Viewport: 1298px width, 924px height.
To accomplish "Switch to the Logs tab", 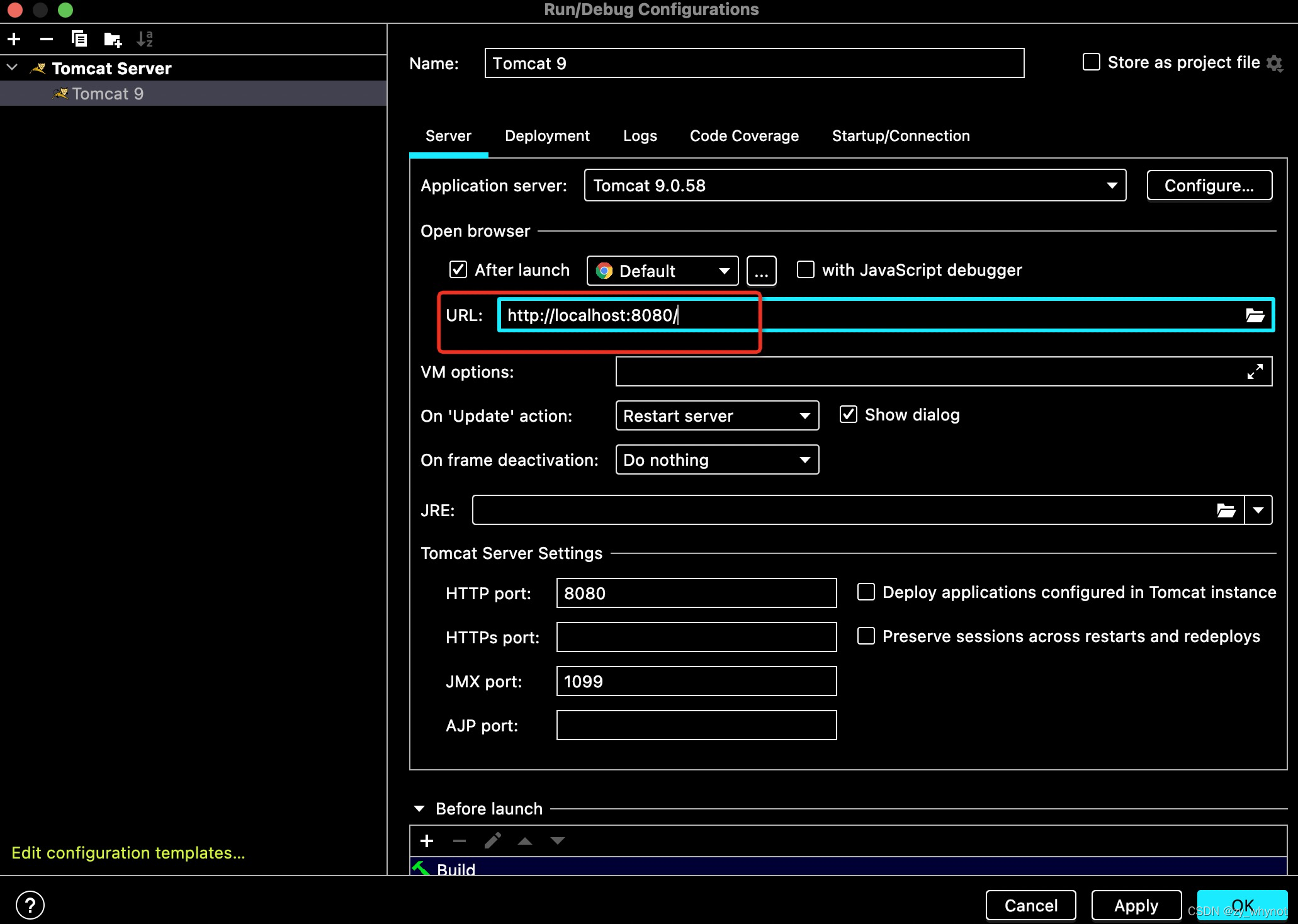I will pos(640,136).
